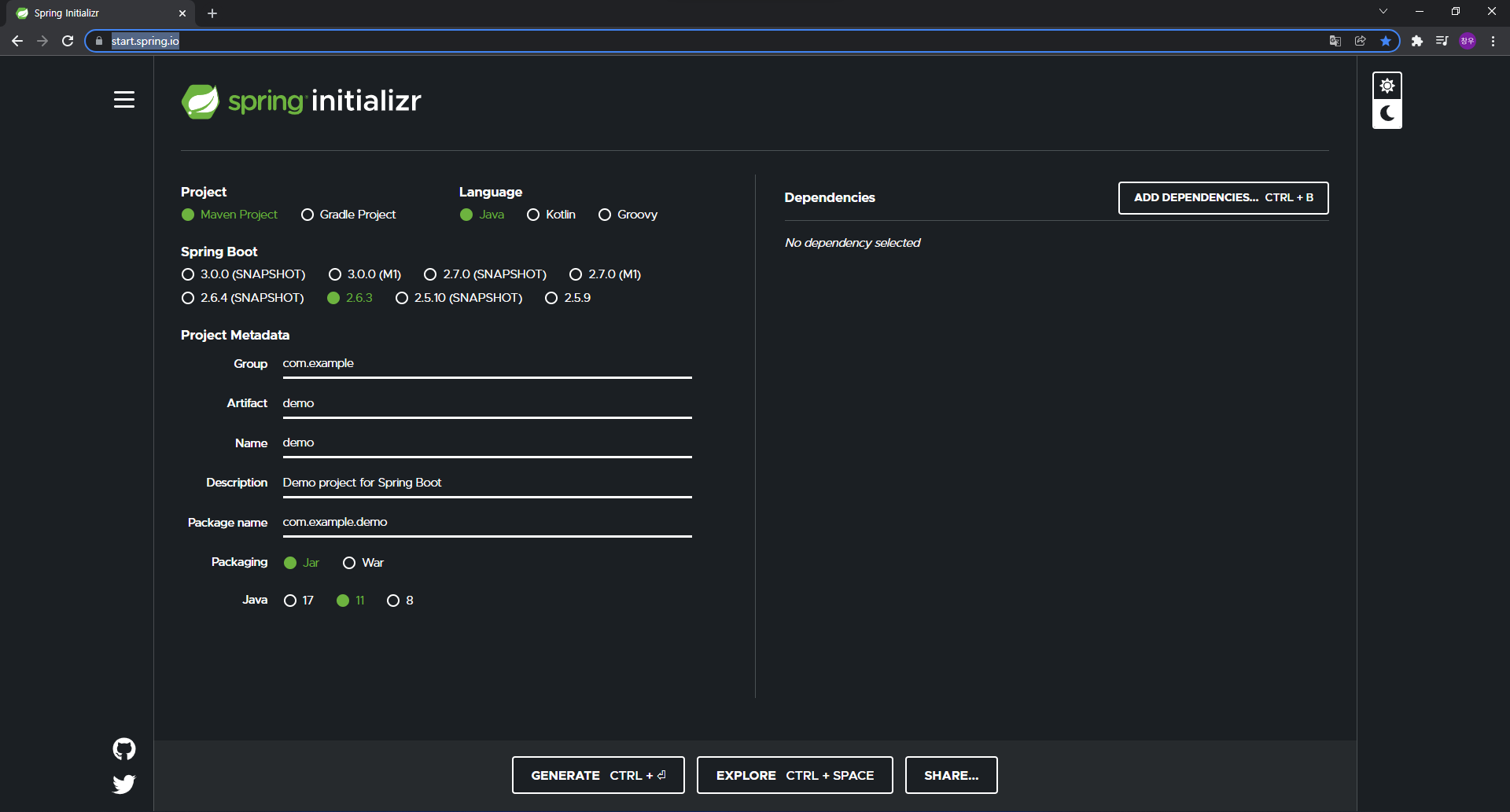Select Spring Boot 2.6.4 (SNAPSHOT)

tap(242, 298)
